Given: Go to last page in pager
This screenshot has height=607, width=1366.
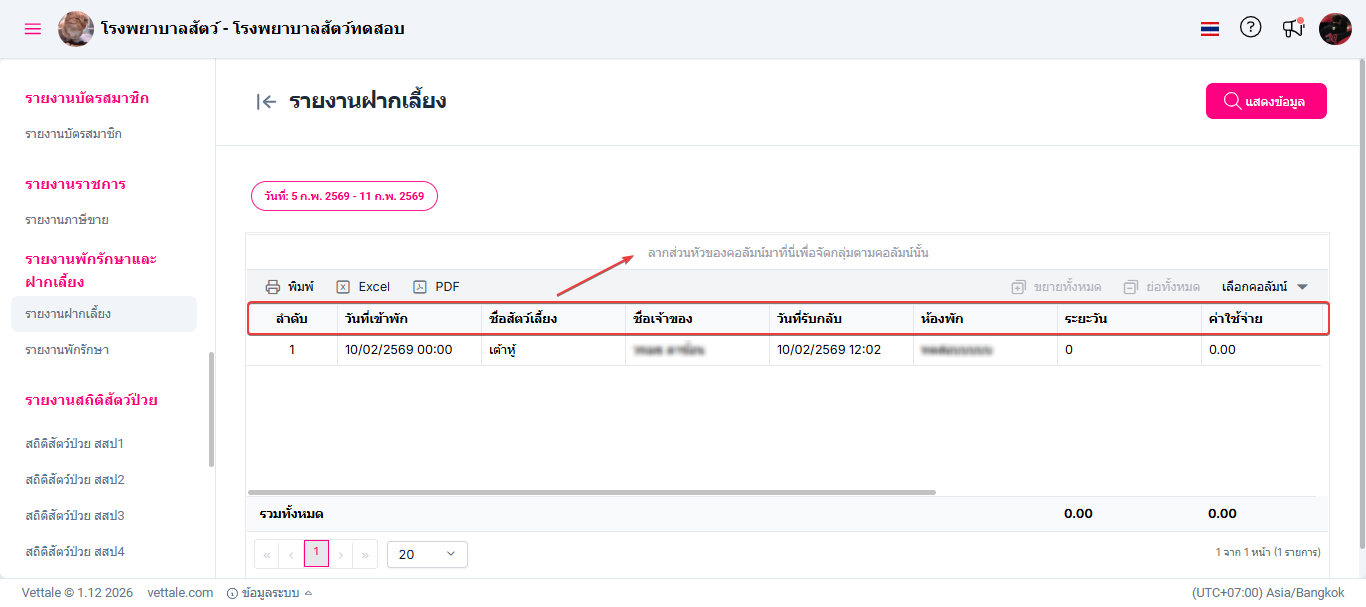Looking at the screenshot, I should pyautogui.click(x=366, y=554).
